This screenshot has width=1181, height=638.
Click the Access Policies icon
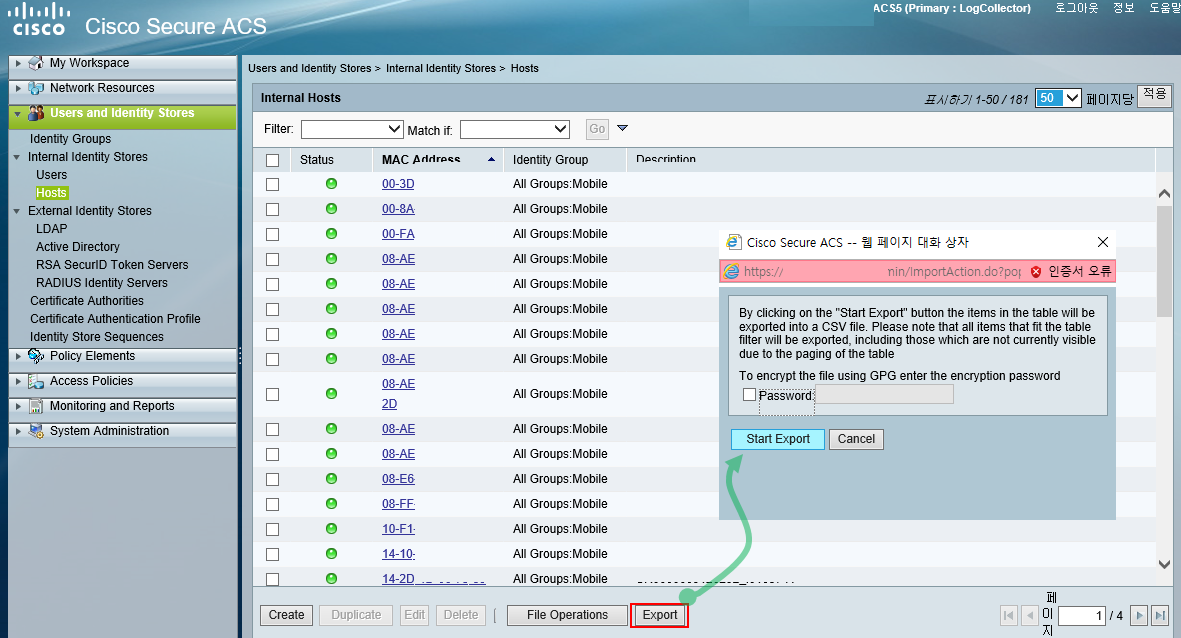click(35, 381)
